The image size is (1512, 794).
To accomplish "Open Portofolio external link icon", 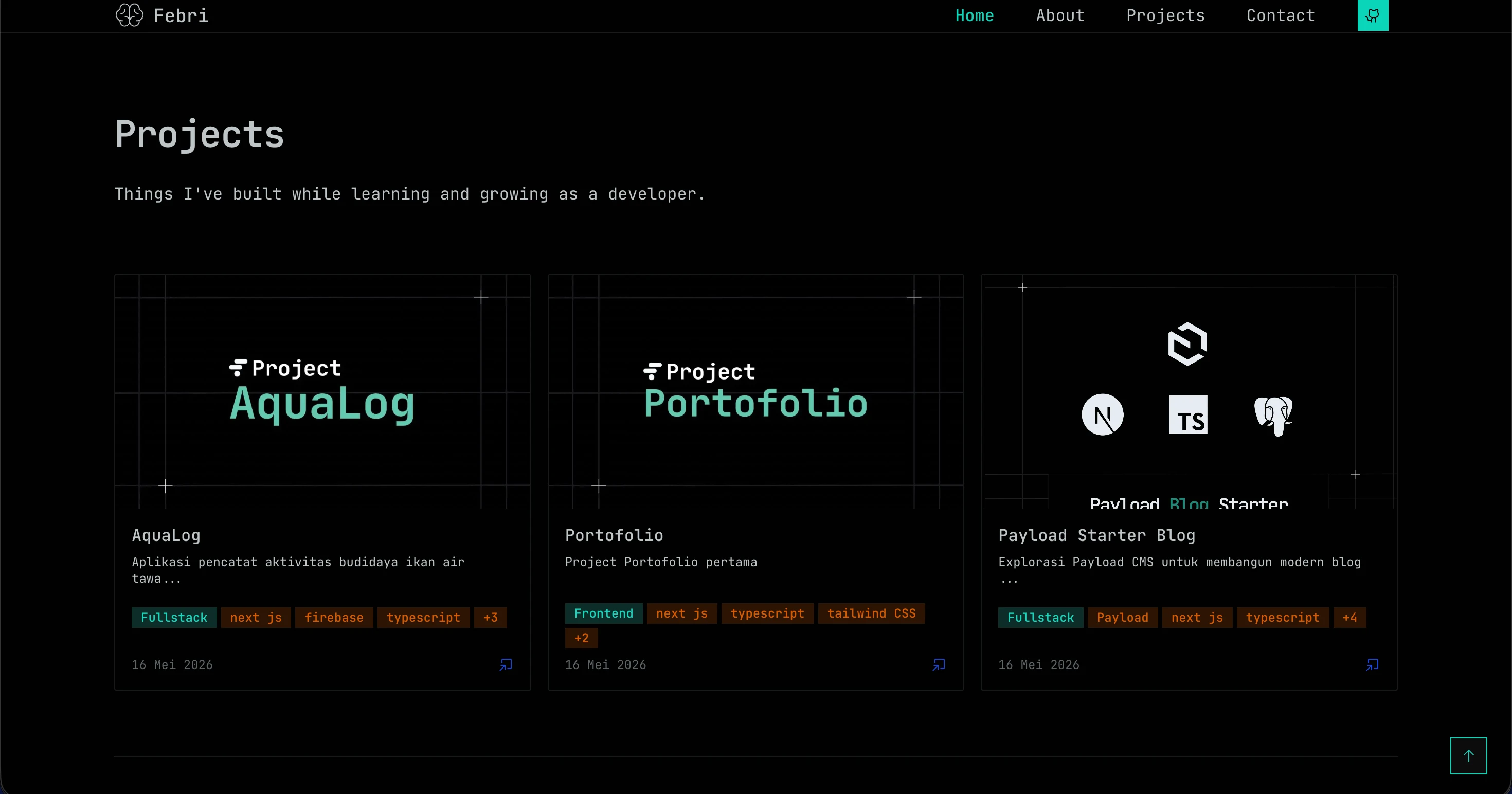I will [x=939, y=664].
